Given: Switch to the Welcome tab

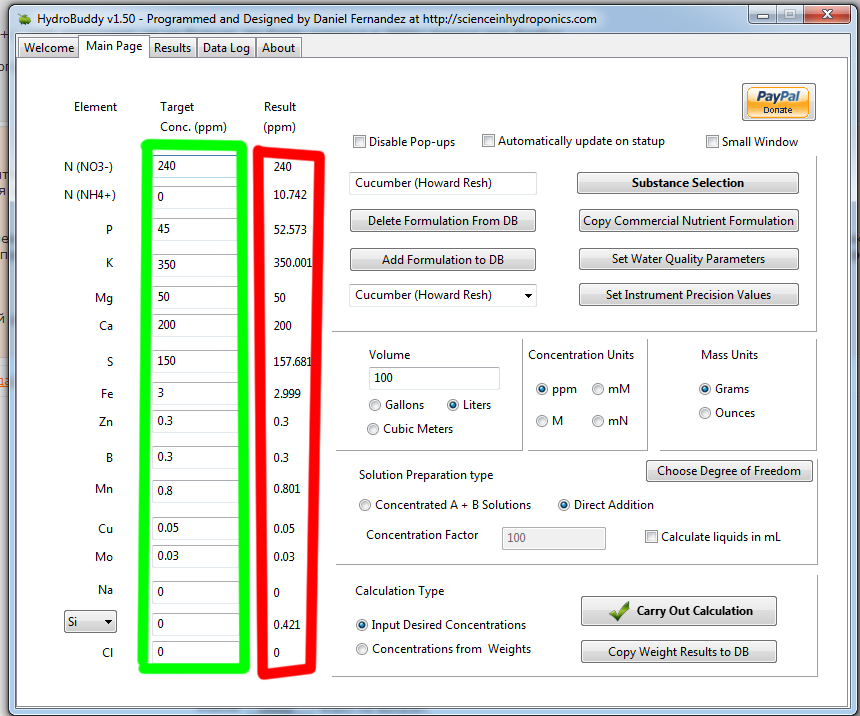Looking at the screenshot, I should point(49,48).
